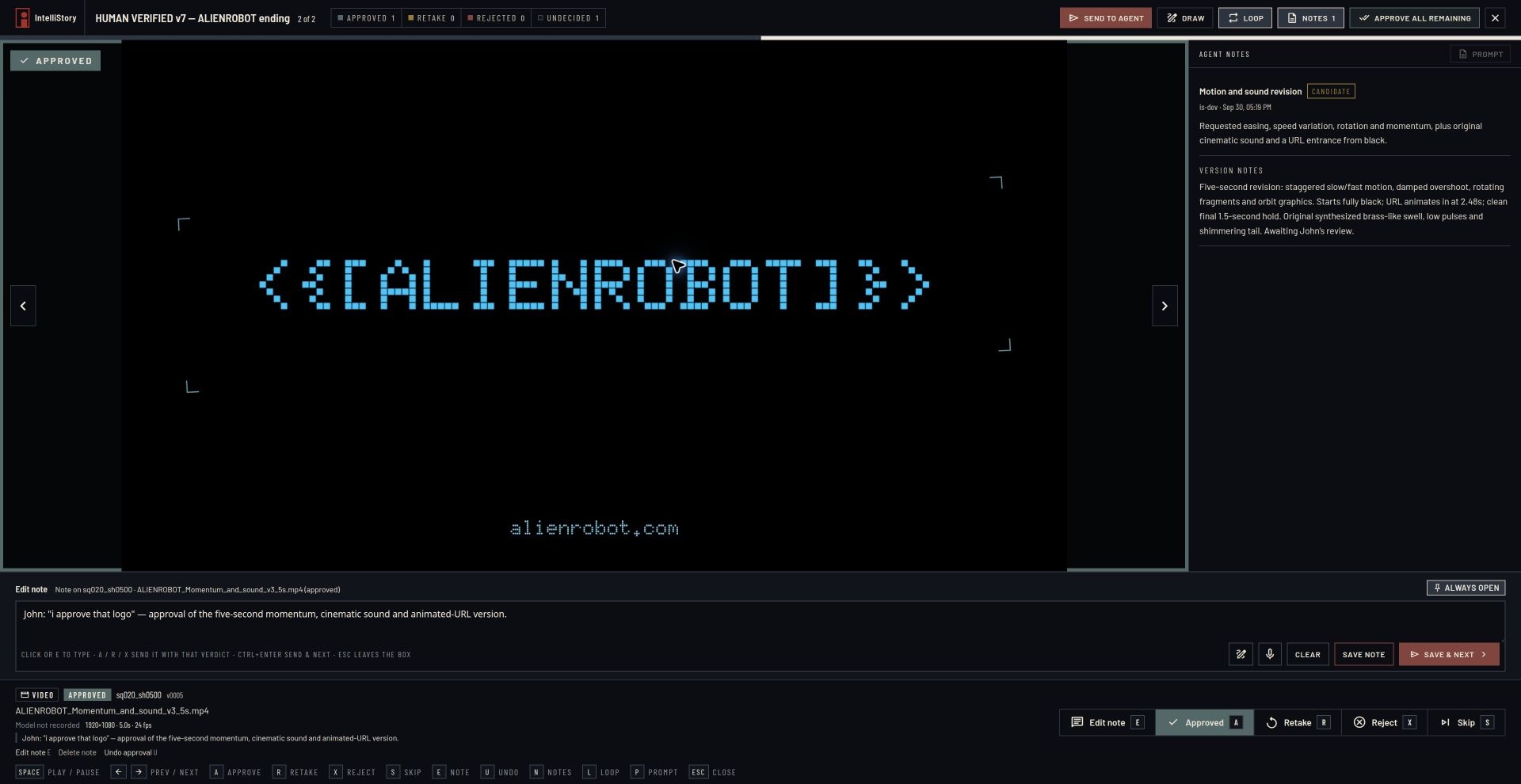Skip this clip

point(1466,722)
